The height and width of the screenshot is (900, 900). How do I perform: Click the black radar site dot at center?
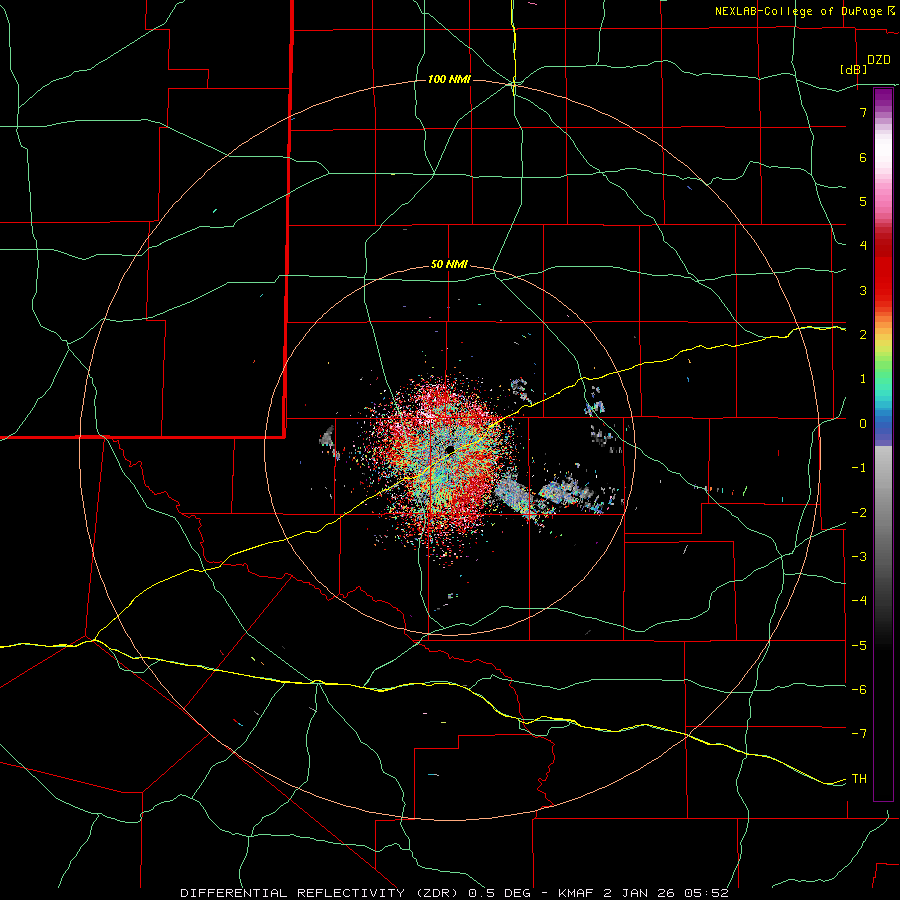click(449, 449)
